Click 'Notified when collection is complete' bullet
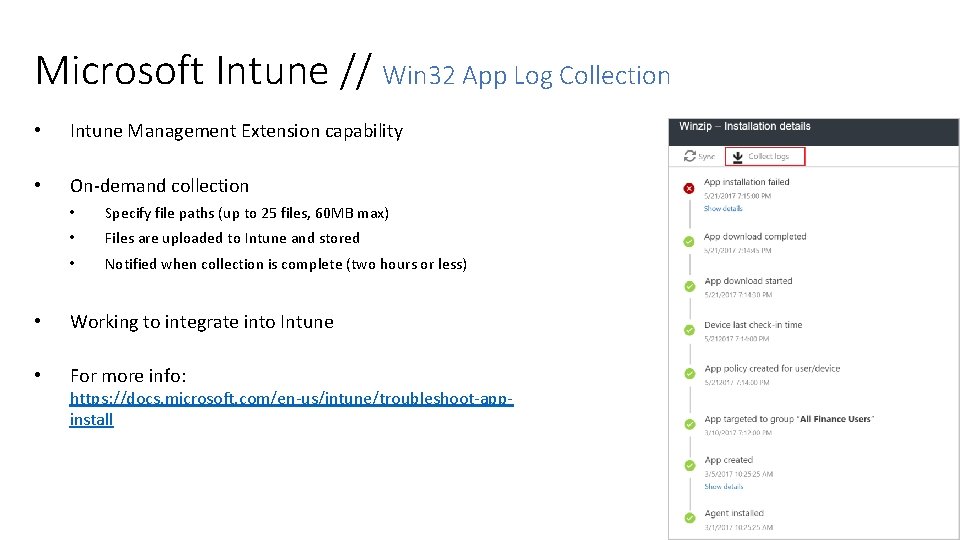 pos(286,264)
